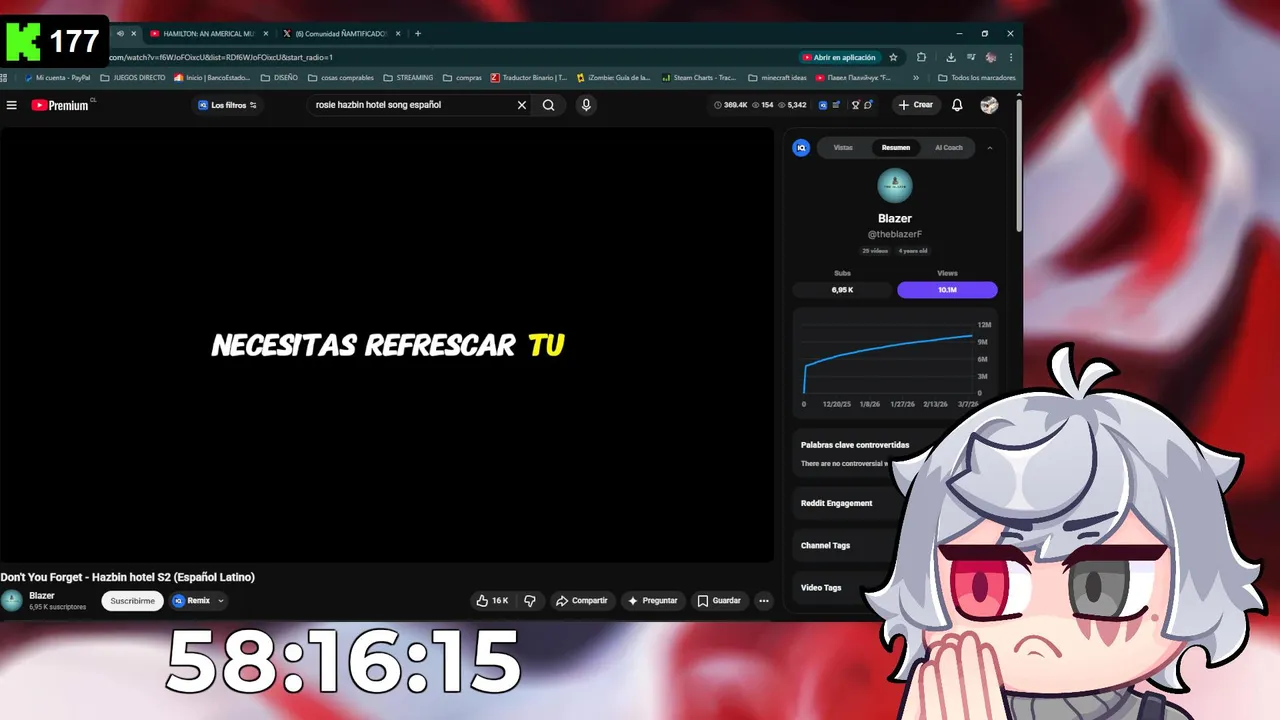Open Traductor Binario bookmark

[x=529, y=77]
